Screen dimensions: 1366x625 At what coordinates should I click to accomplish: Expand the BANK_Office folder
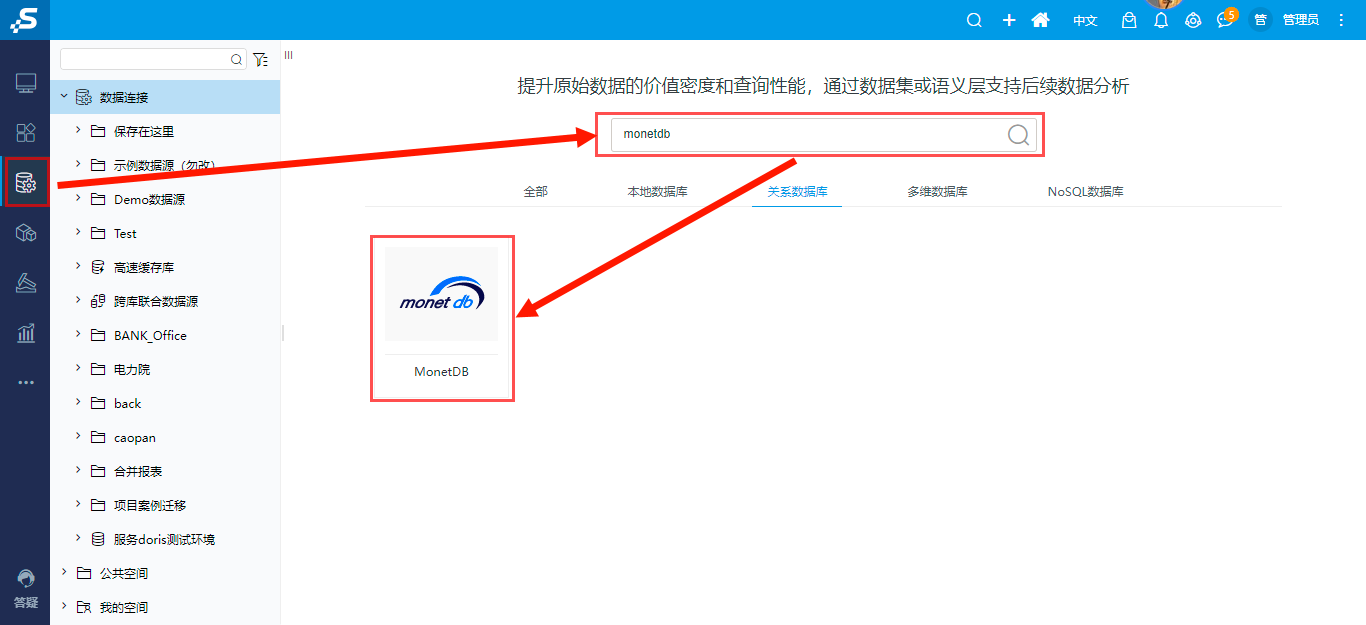(79, 335)
